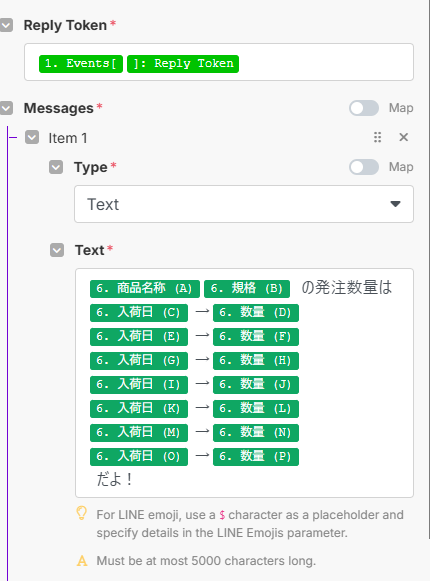Click the 6. 商品名称 (A) variable pill
This screenshot has width=430, height=581.
coord(145,289)
